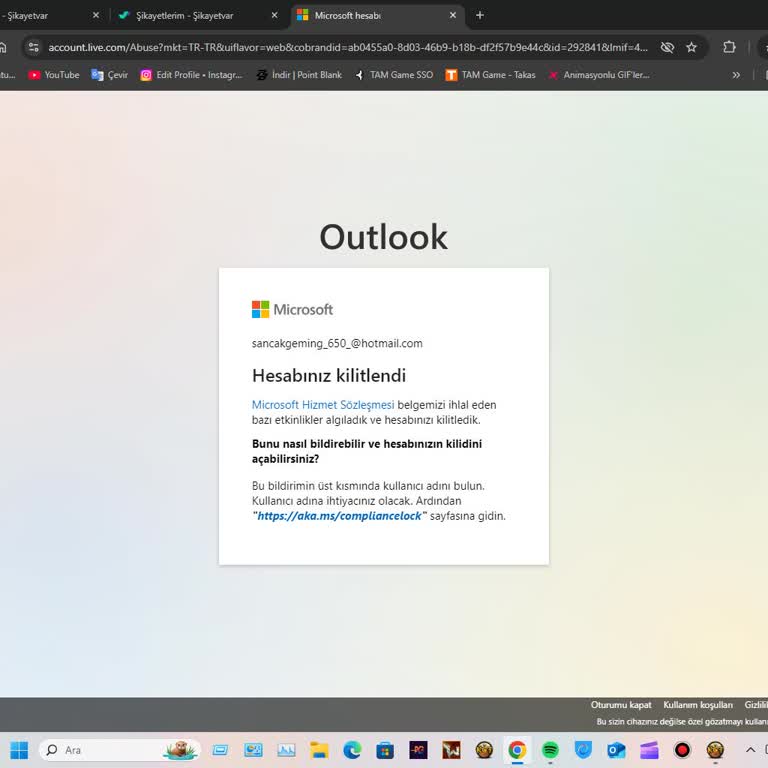Open Çevir bookmark
The width and height of the screenshot is (768, 768).
pyautogui.click(x=110, y=75)
